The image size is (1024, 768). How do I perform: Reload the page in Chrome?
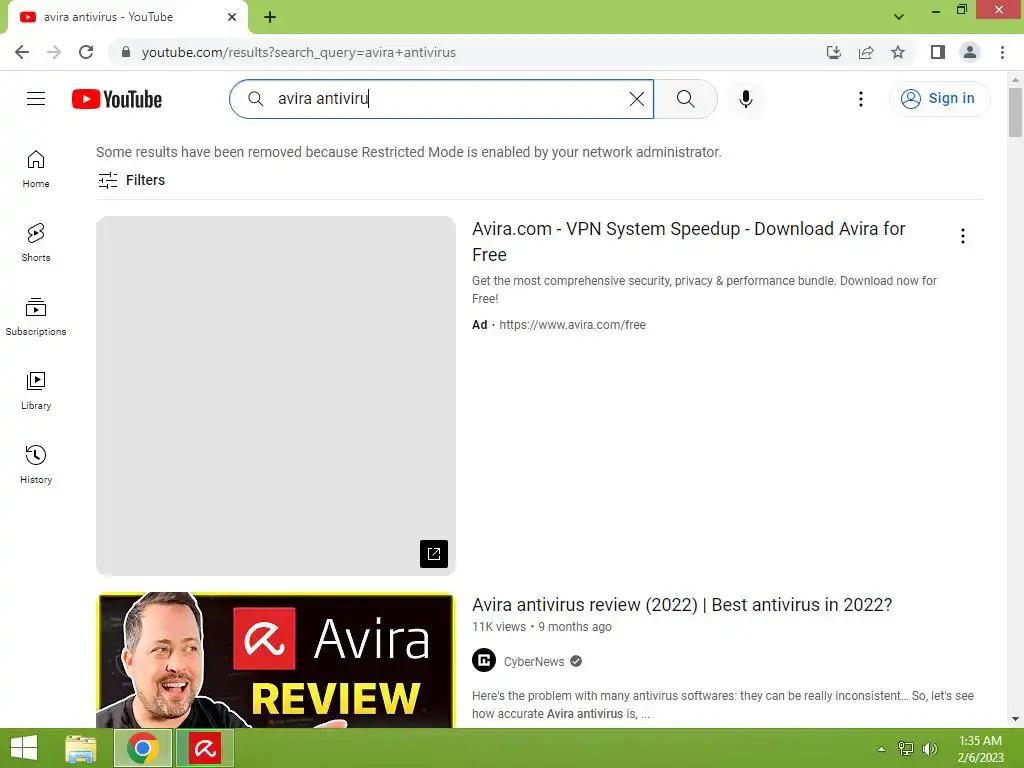click(86, 52)
